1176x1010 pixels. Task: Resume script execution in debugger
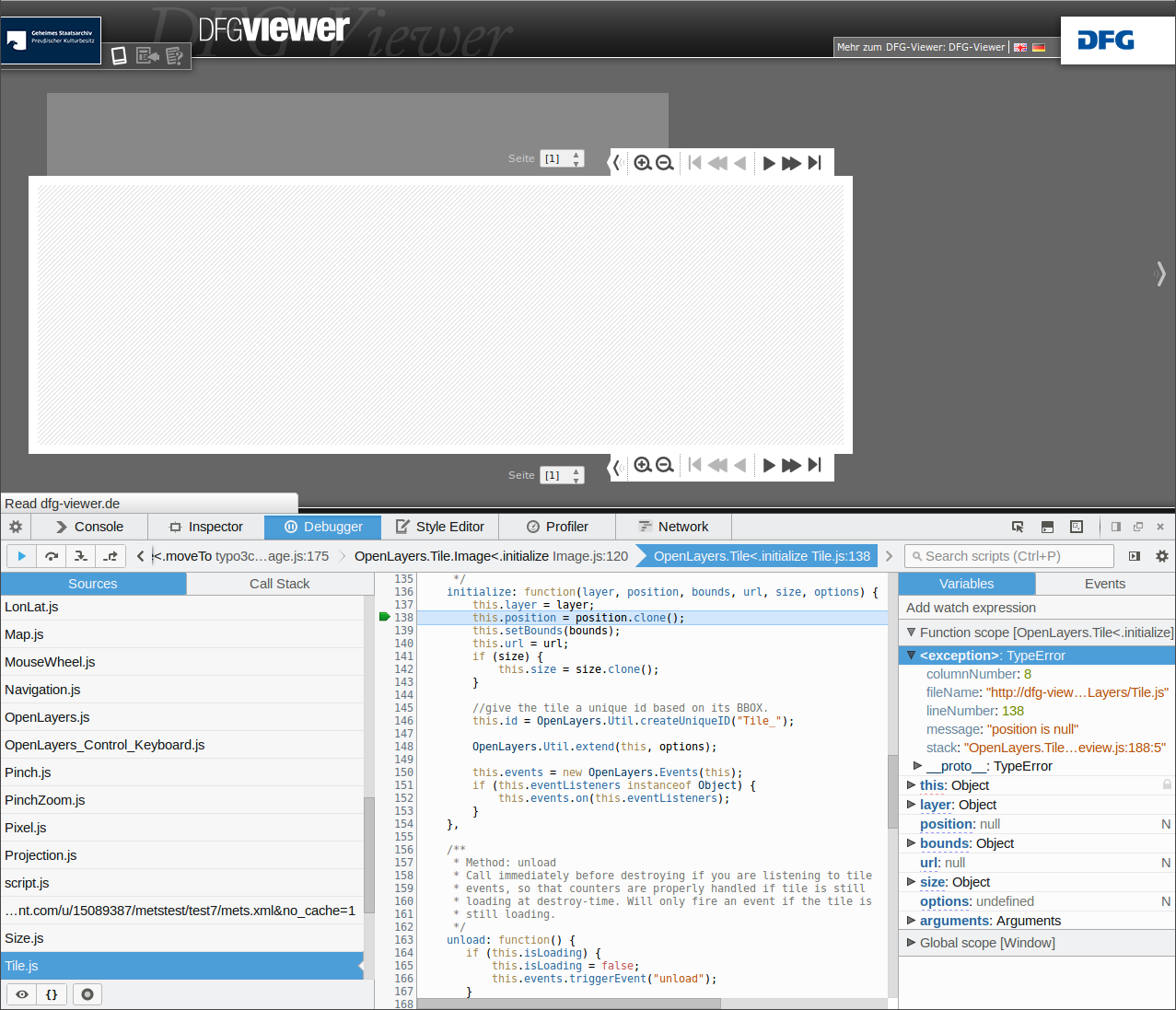pyautogui.click(x=21, y=556)
